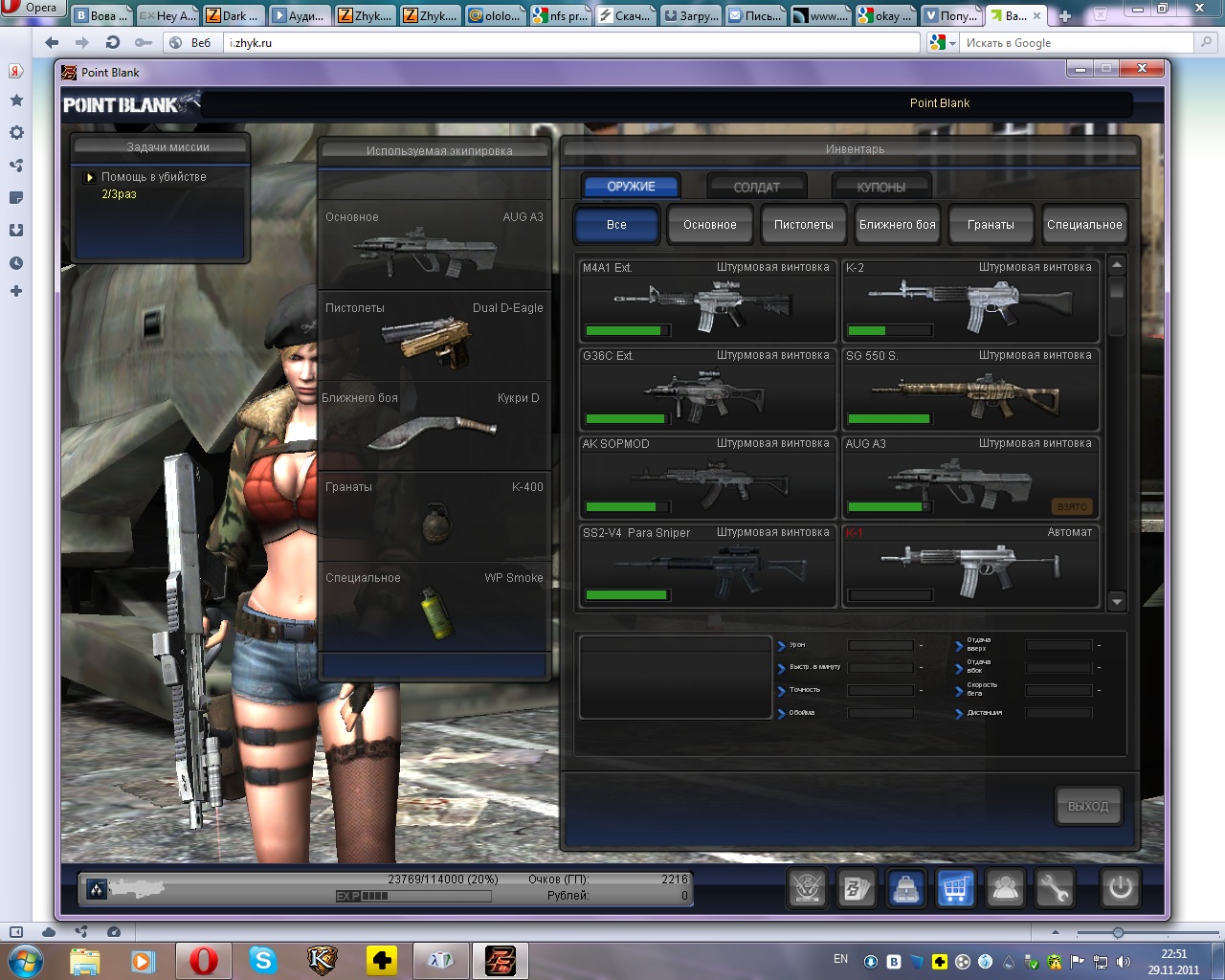Click the ВЫХОД button

click(1087, 806)
